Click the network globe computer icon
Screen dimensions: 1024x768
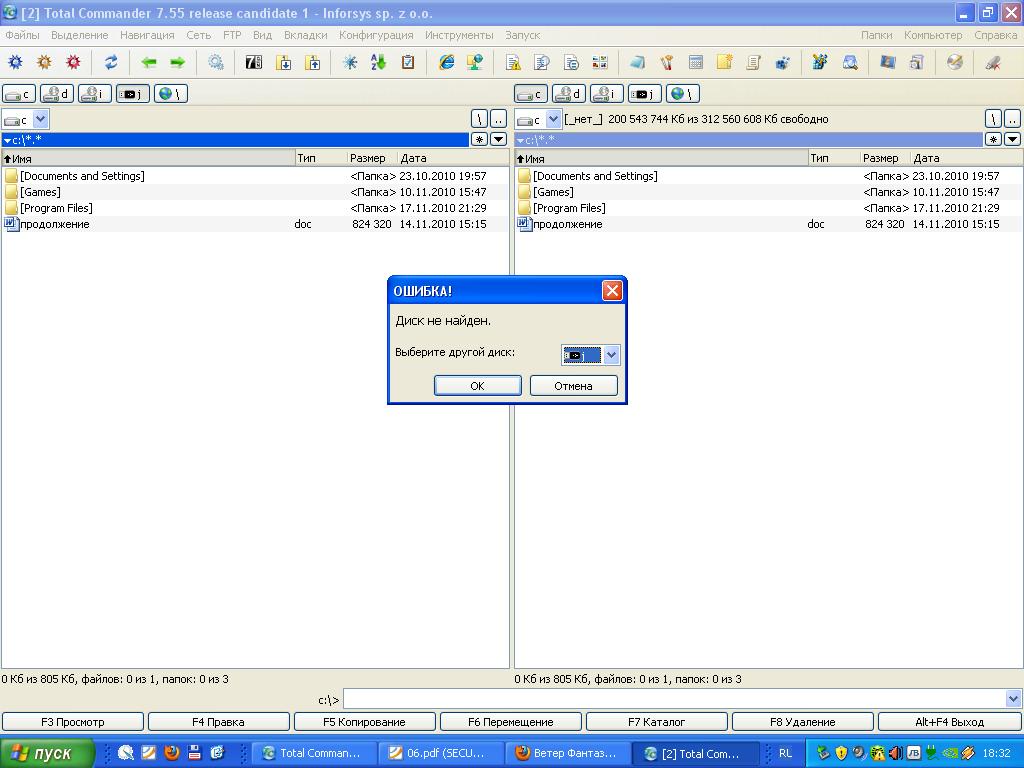pyautogui.click(x=475, y=63)
